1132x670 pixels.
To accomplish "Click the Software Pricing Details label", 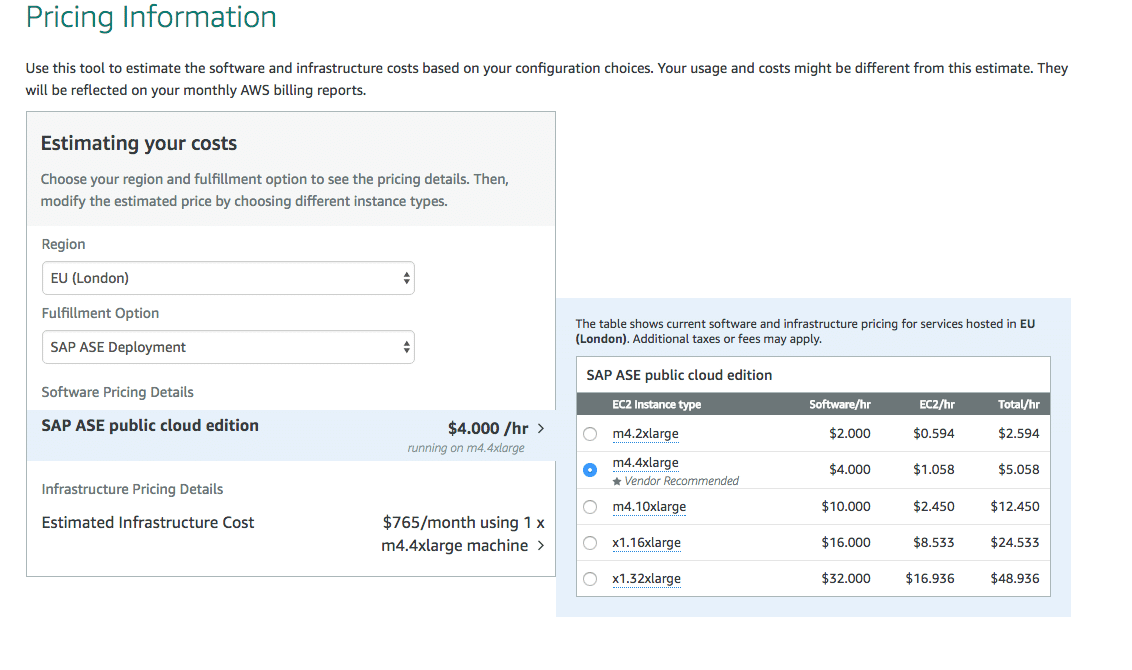I will tap(118, 392).
